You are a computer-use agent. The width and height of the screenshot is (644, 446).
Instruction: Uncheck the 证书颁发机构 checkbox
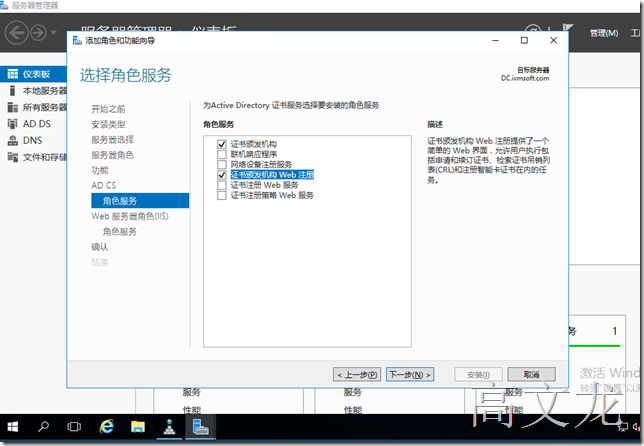pyautogui.click(x=222, y=144)
